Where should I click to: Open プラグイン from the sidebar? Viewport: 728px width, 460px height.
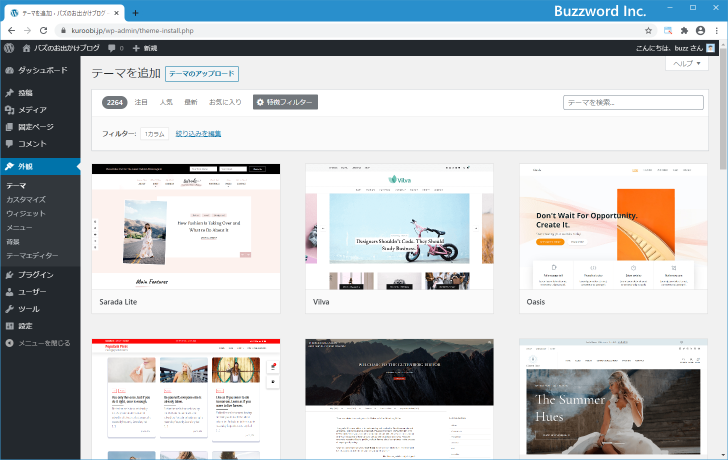pyautogui.click(x=35, y=274)
